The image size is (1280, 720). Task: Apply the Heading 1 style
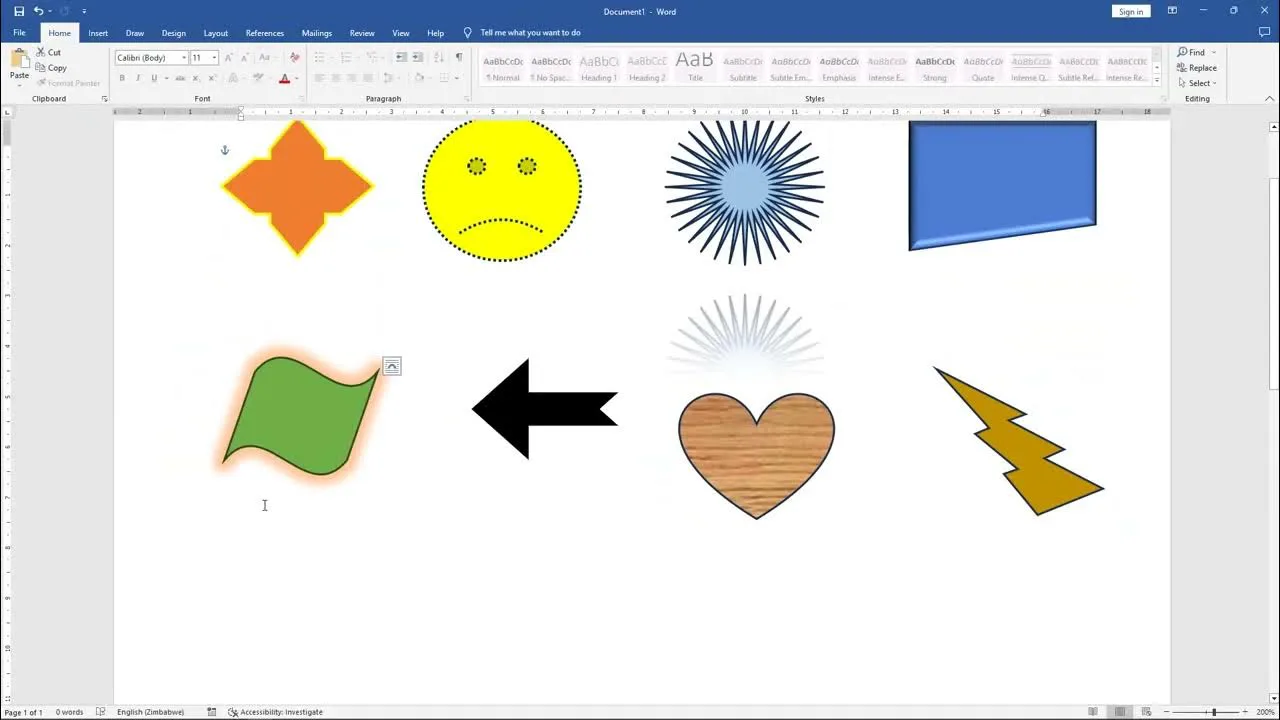coord(598,67)
